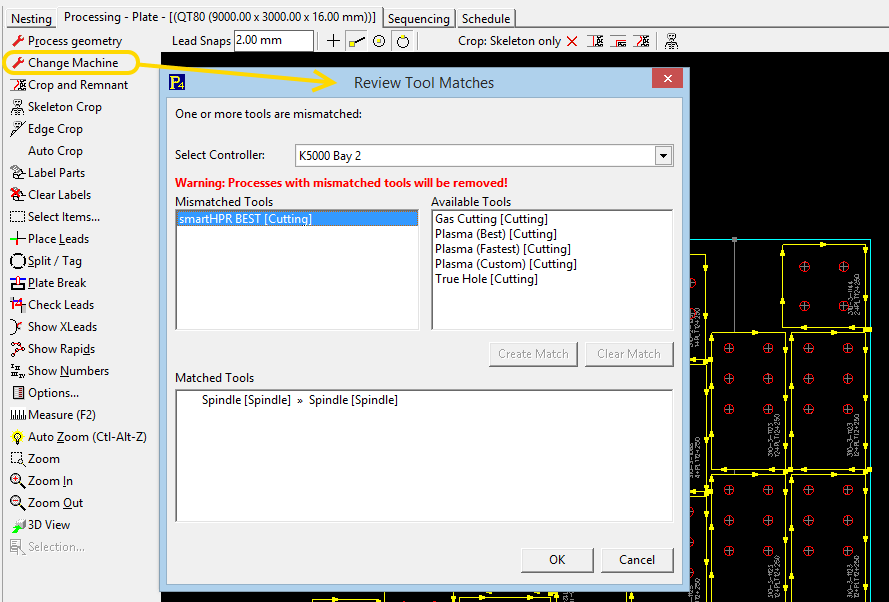
Task: Click the Zoom Out magnifier
Action: pyautogui.click(x=18, y=503)
